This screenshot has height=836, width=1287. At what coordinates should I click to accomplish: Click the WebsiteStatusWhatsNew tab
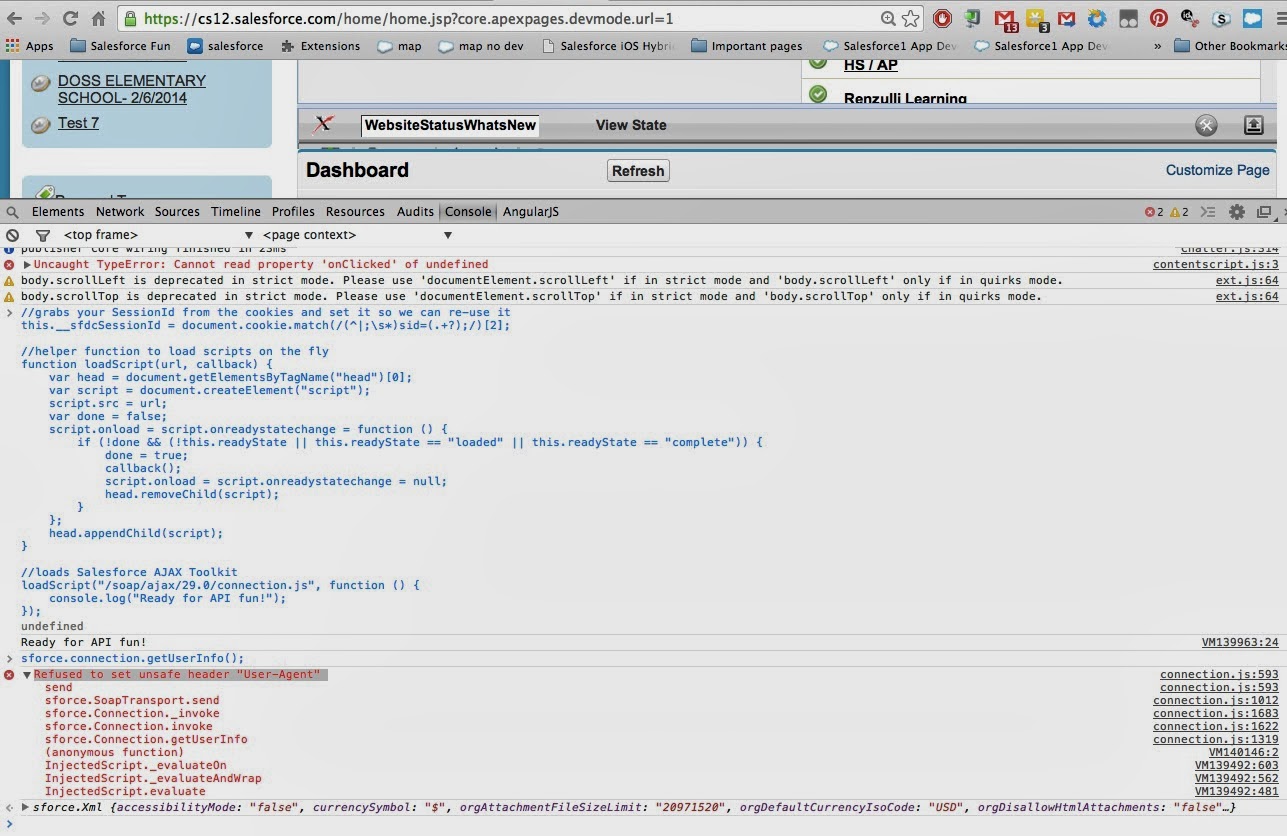click(450, 125)
